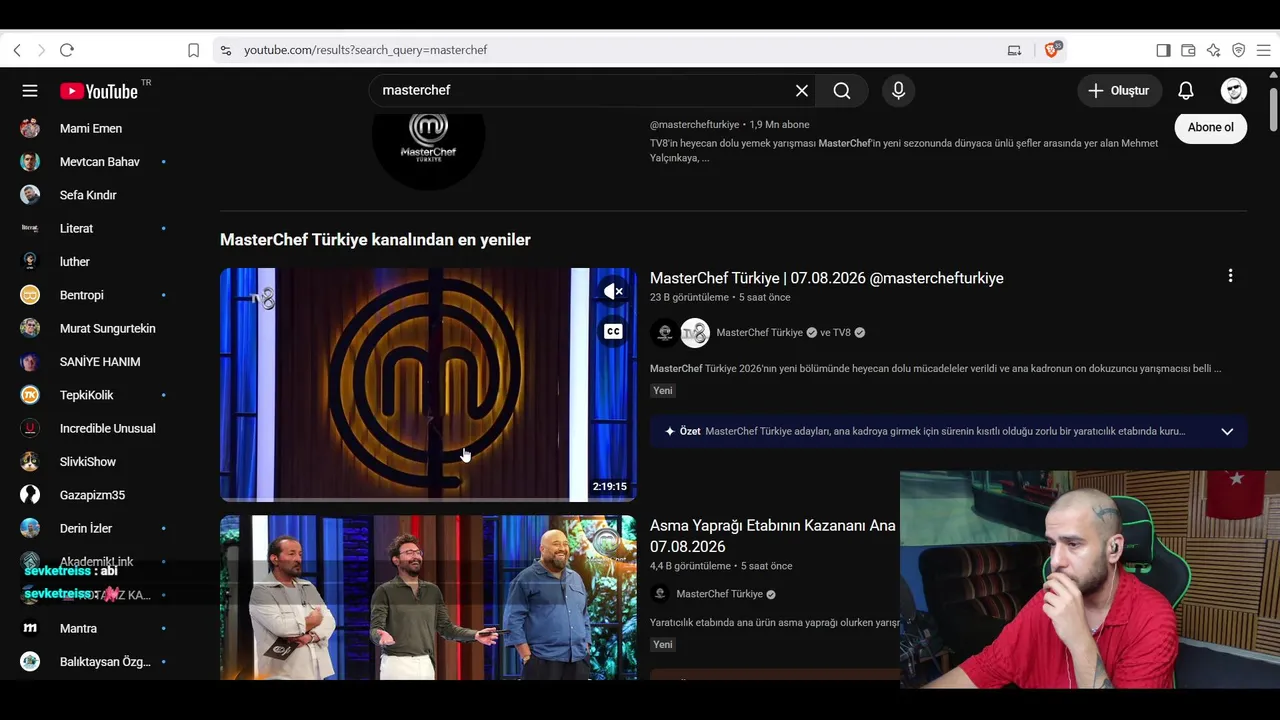Open the Brave Wallet icon
Viewport: 1280px width, 720px height.
coord(1188,50)
